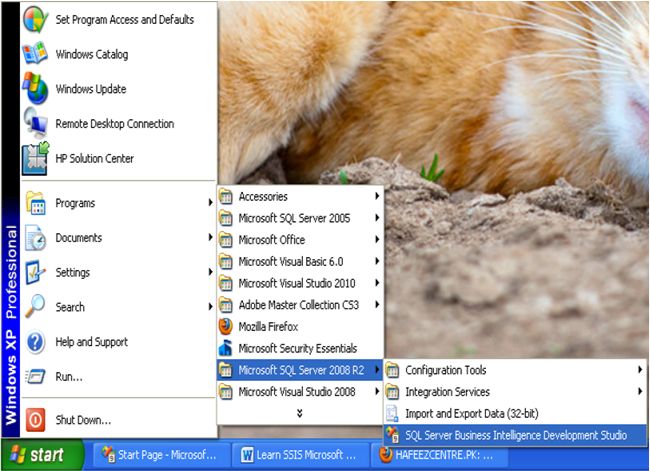Expand the Microsoft Office submenu arrow

[x=377, y=239]
